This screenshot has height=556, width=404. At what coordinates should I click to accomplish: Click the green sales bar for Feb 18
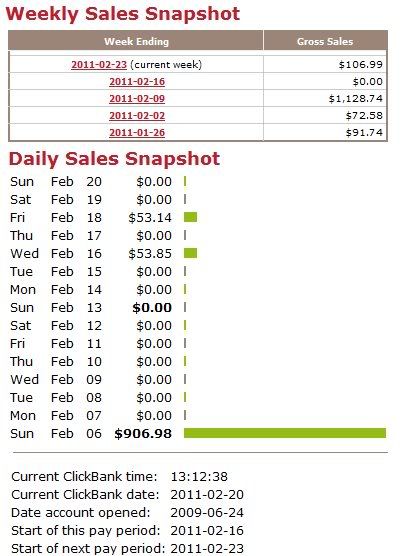coord(190,217)
